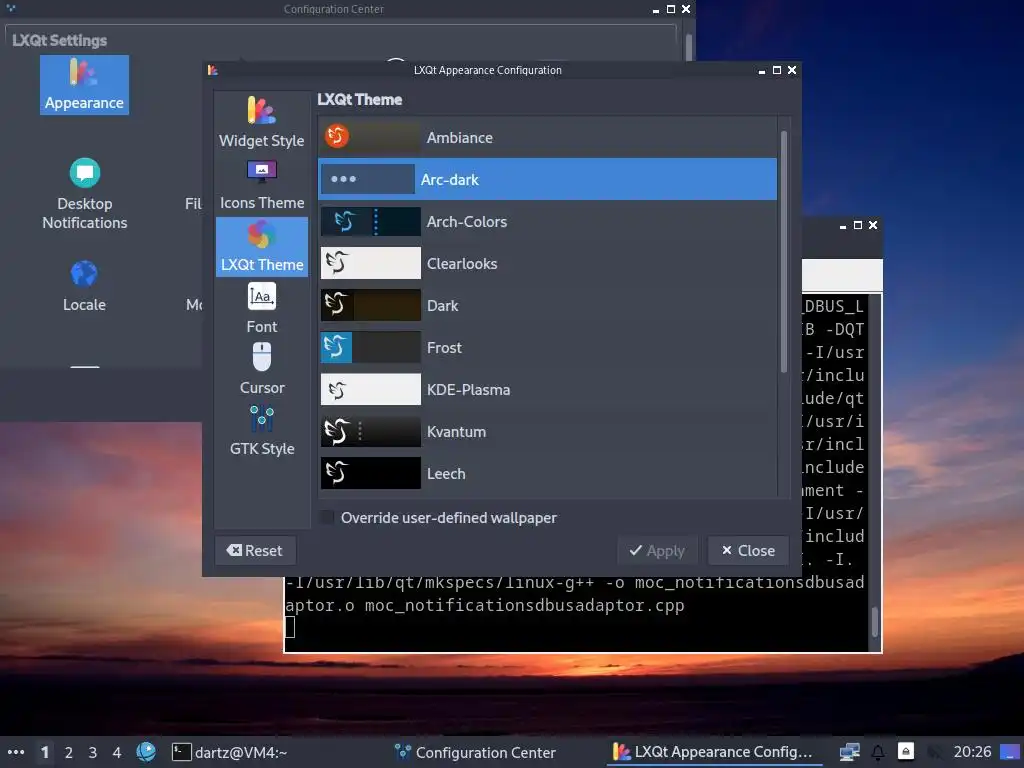Open the taskbar main menu dots icon
The height and width of the screenshot is (768, 1024).
pyautogui.click(x=15, y=752)
